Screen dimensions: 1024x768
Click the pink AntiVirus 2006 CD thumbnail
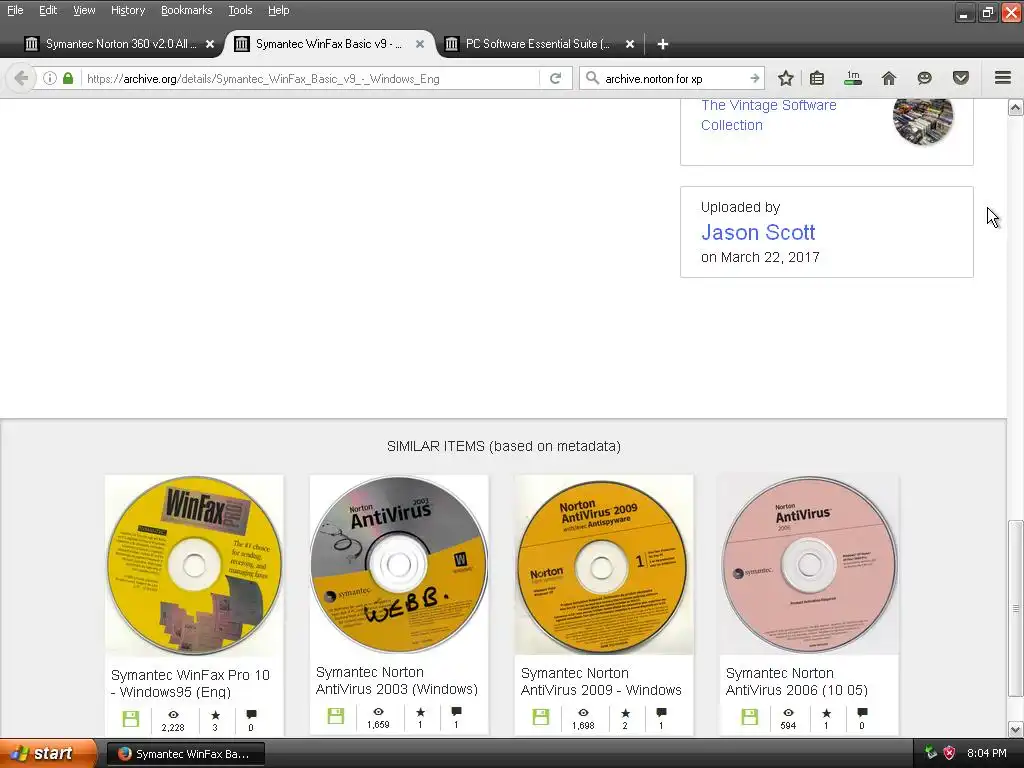tap(808, 565)
